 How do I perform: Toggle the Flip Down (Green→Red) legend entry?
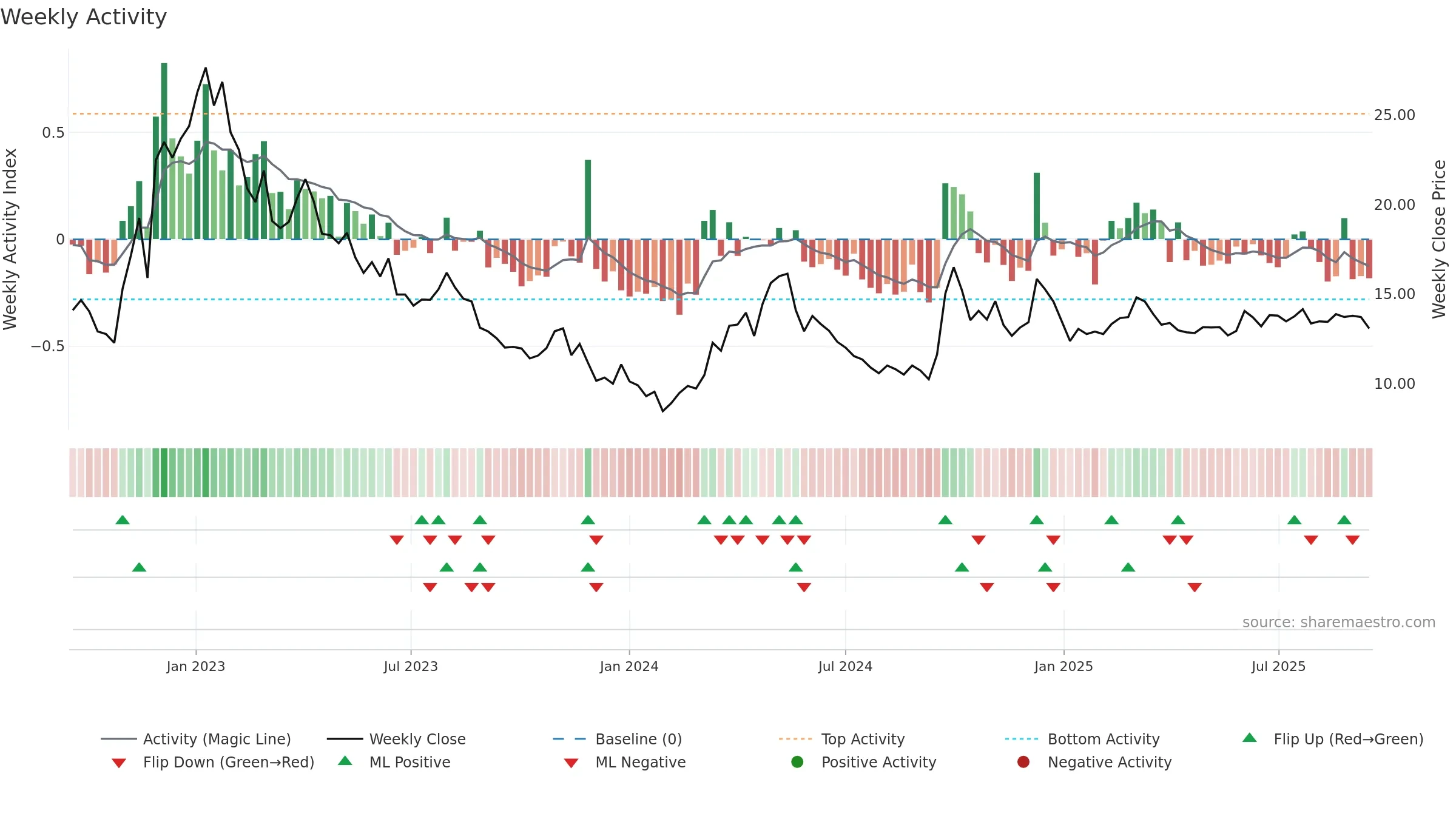click(x=213, y=762)
